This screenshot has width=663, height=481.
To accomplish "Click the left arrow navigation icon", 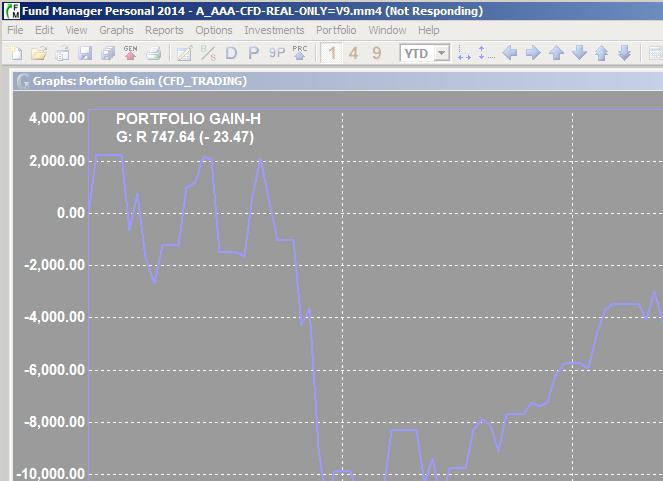I will pyautogui.click(x=510, y=53).
